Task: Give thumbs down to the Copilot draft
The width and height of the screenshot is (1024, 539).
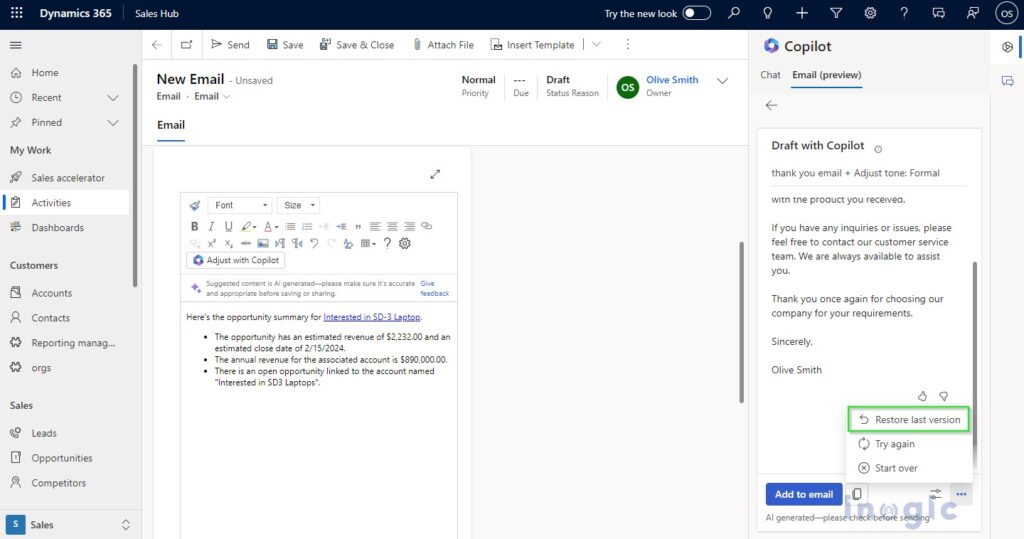Action: tap(944, 396)
